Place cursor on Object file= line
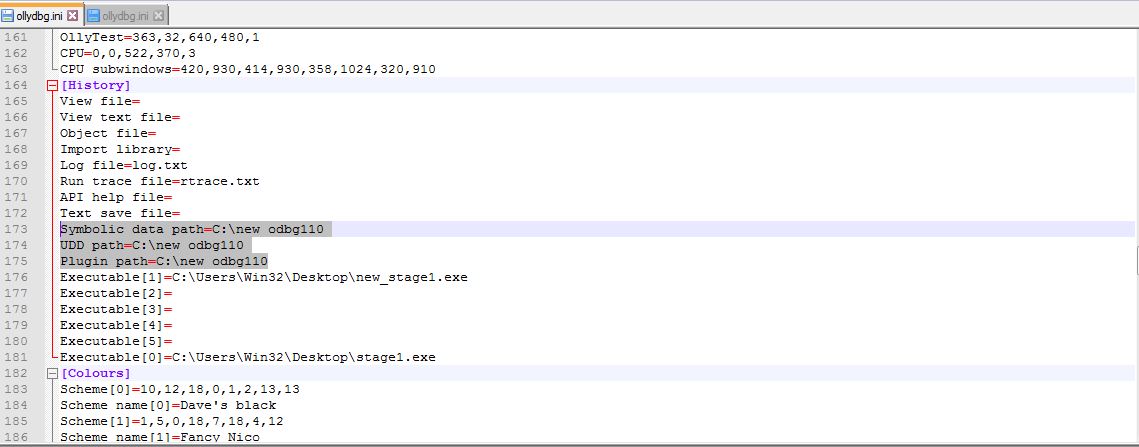Screen dimensions: 1139x447 click(108, 133)
